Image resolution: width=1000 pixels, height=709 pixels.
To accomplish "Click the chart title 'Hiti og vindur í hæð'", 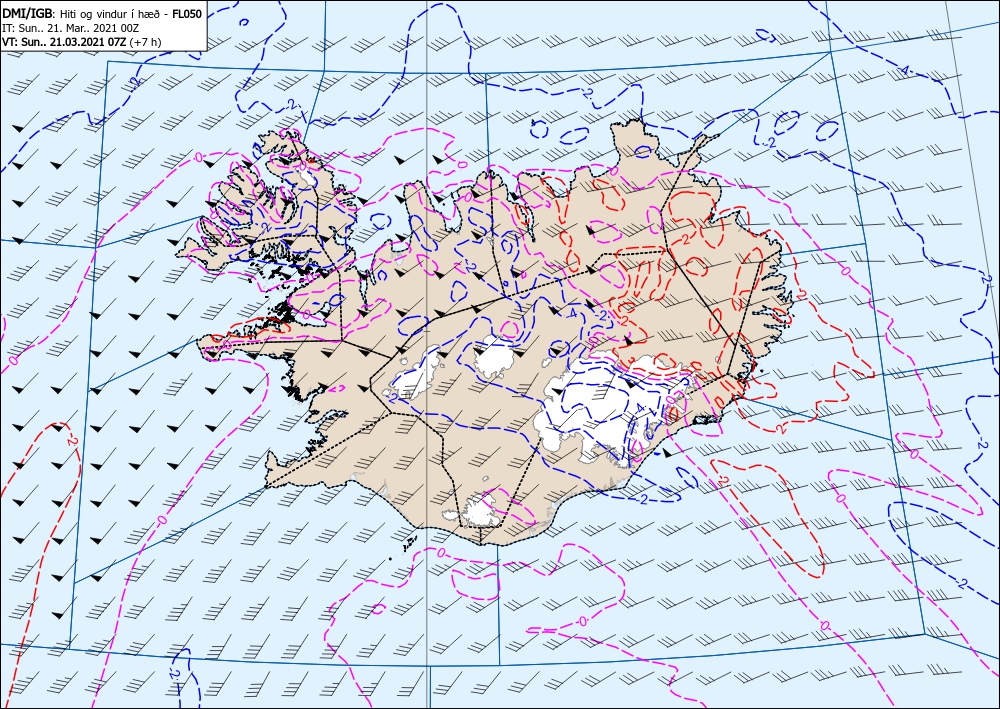I will tap(109, 13).
